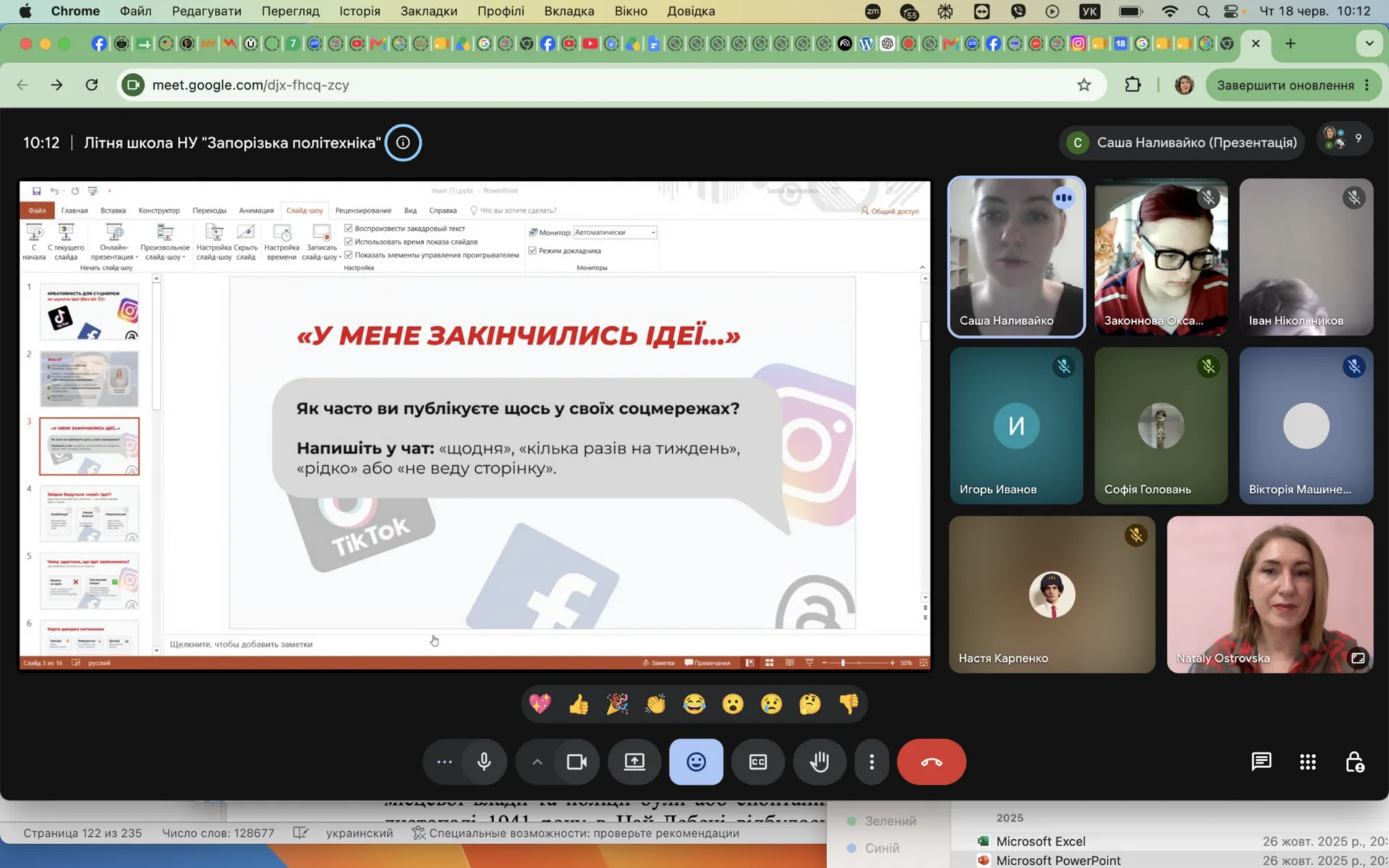The width and height of the screenshot is (1389, 868).
Task: Send the laughing face reaction
Action: 694,704
